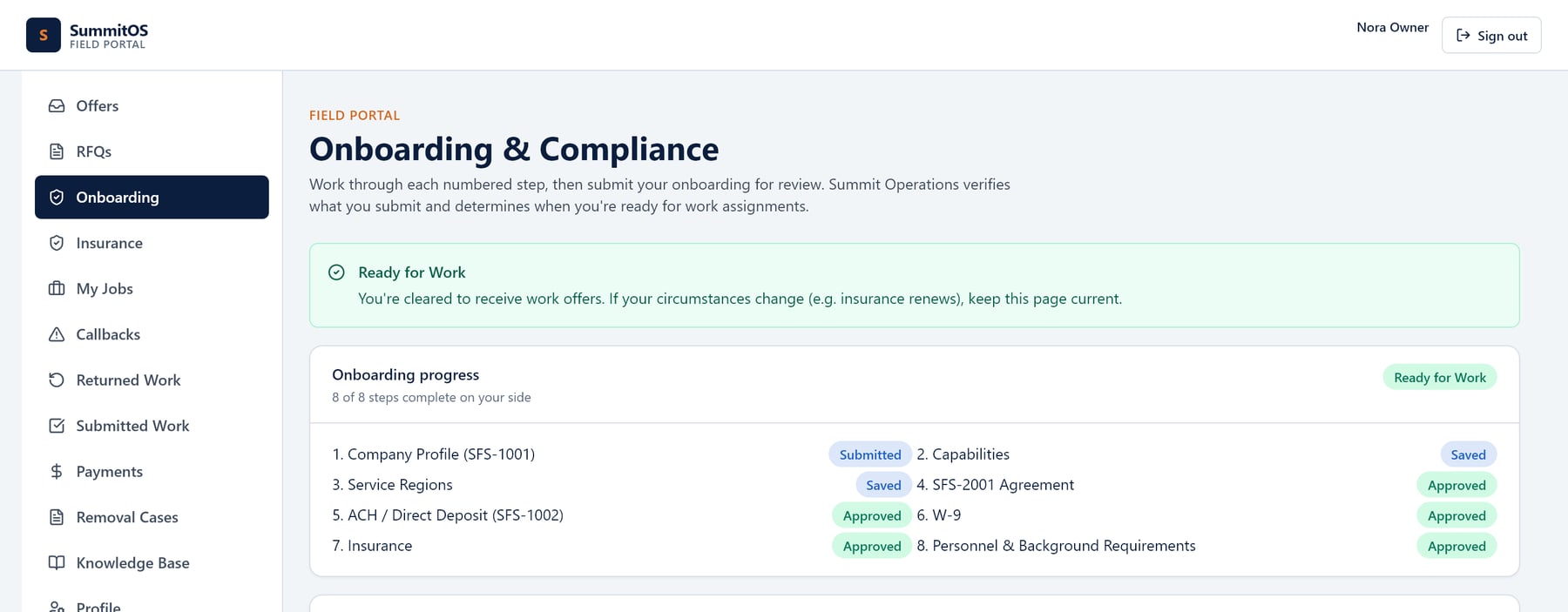The image size is (1568, 612).
Task: Click the RFQs document icon
Action: click(x=57, y=151)
